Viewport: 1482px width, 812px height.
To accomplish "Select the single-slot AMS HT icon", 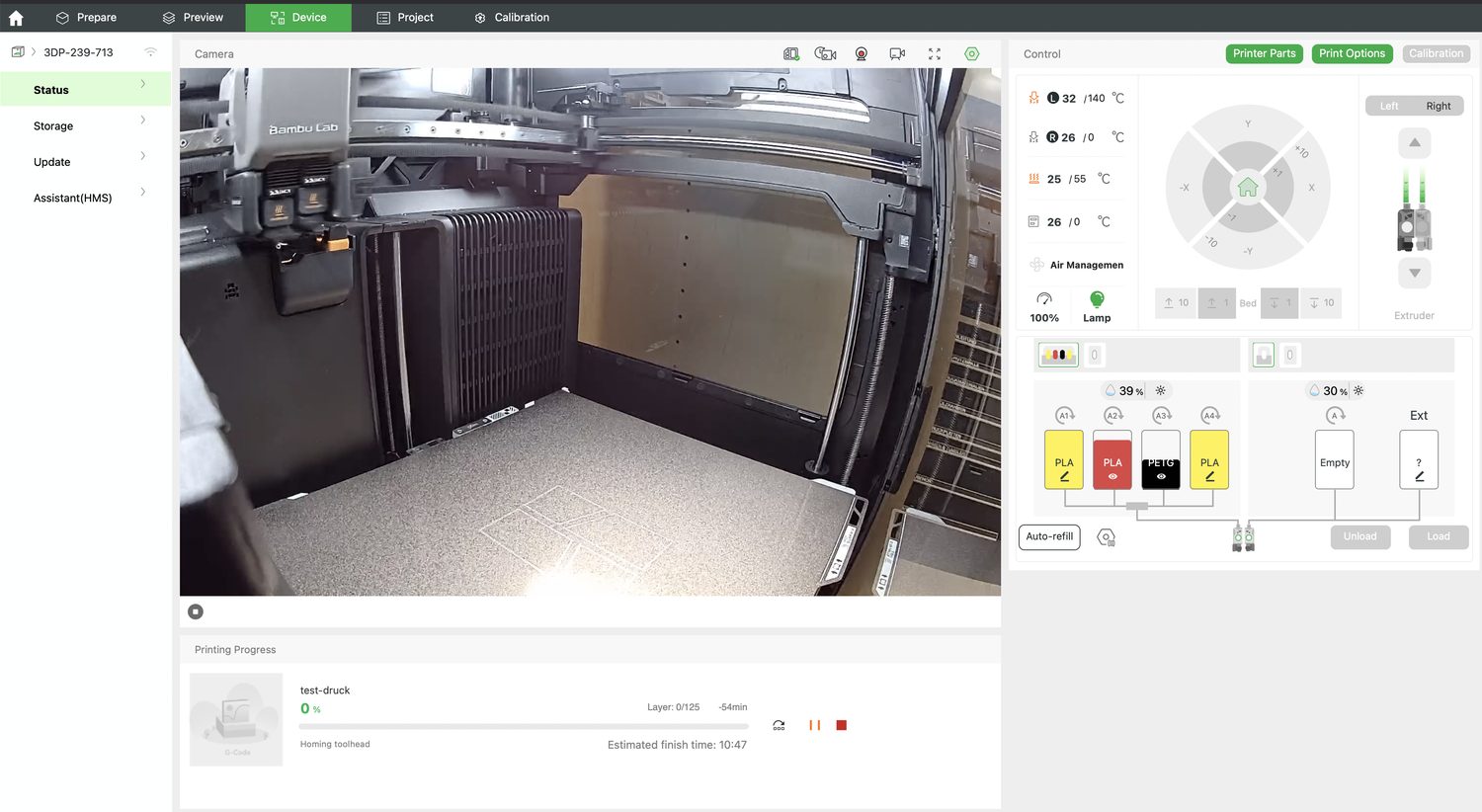I will point(1264,355).
